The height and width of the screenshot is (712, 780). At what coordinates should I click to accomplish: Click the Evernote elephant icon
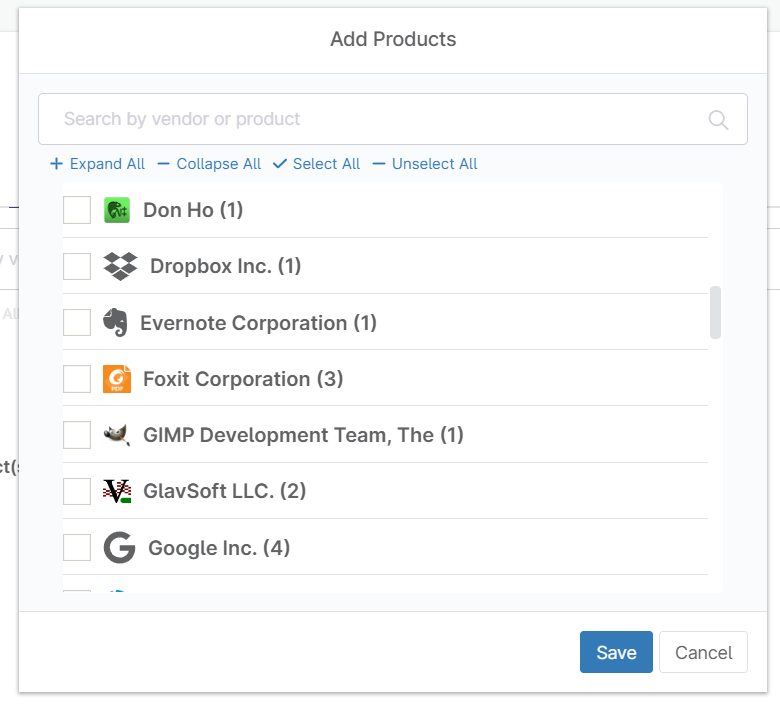(x=115, y=322)
